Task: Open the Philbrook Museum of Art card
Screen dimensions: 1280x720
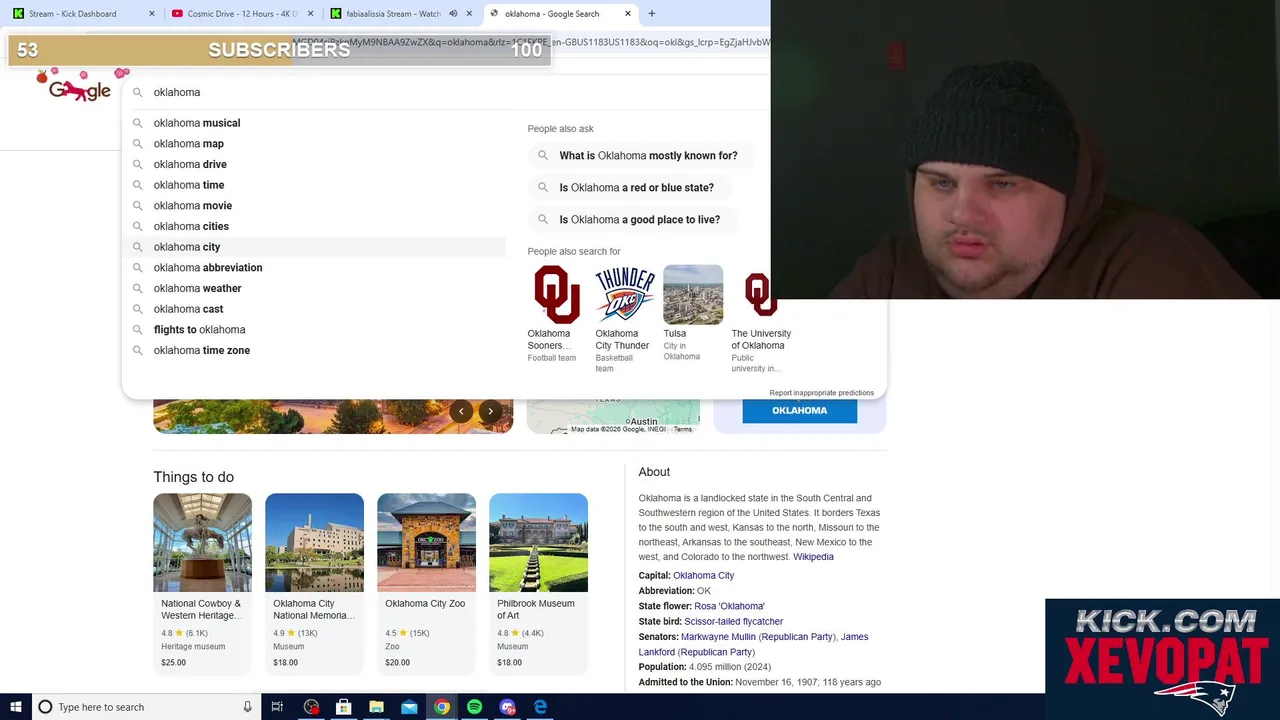Action: 538,582
